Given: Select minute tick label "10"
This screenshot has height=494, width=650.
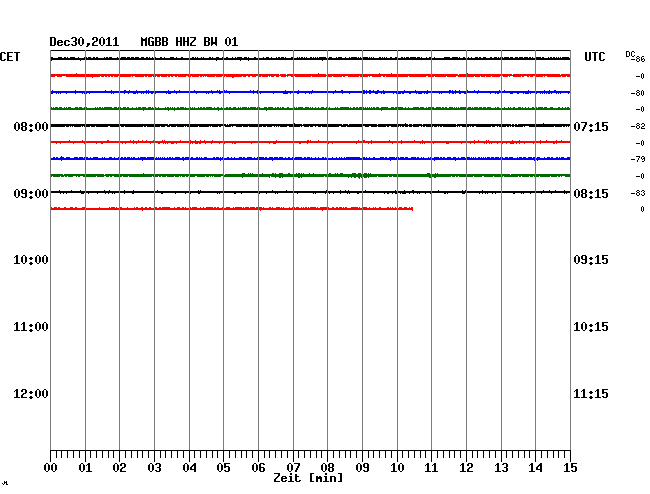Looking at the screenshot, I should coord(397,468).
